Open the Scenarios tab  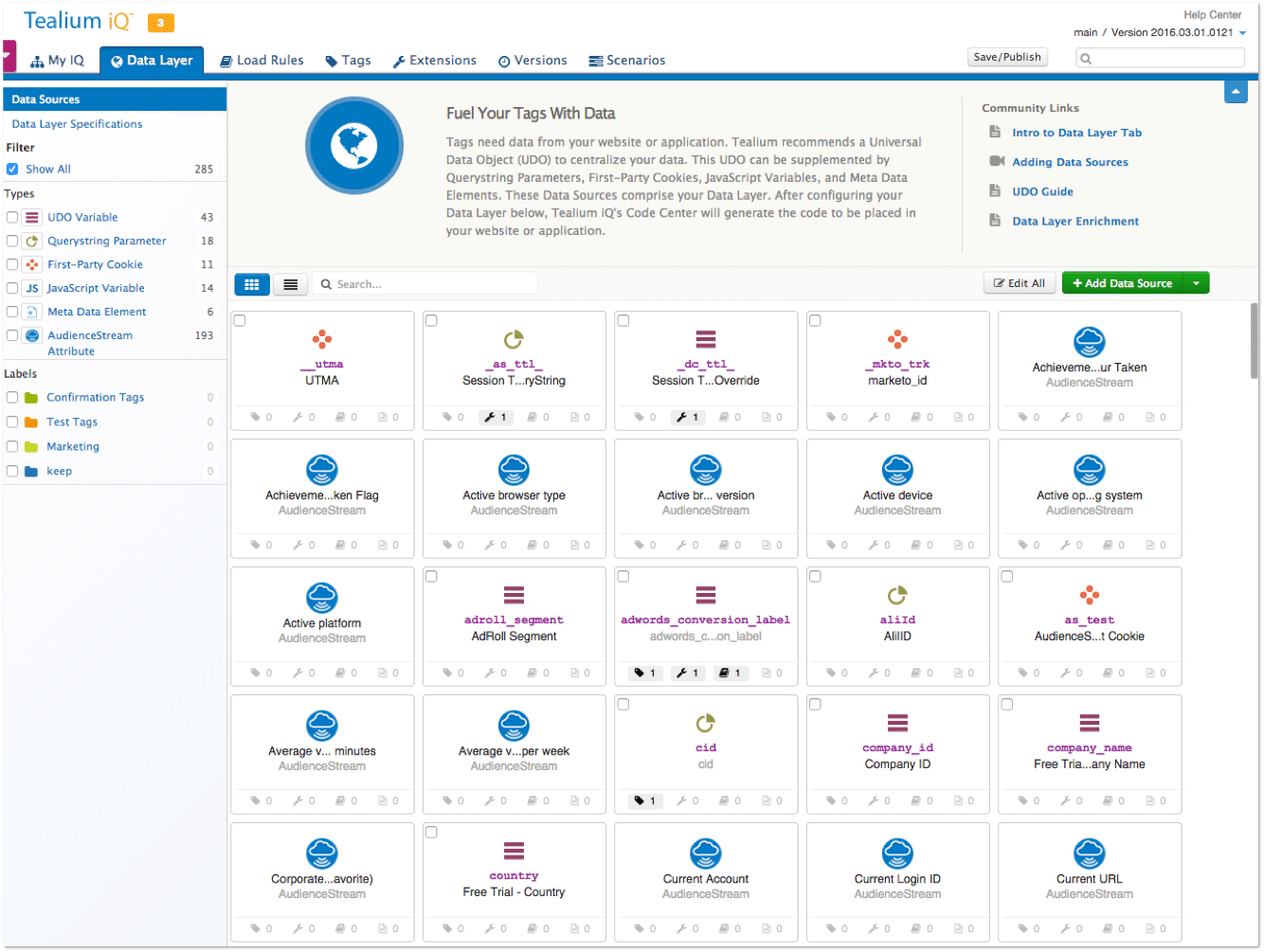pos(627,61)
